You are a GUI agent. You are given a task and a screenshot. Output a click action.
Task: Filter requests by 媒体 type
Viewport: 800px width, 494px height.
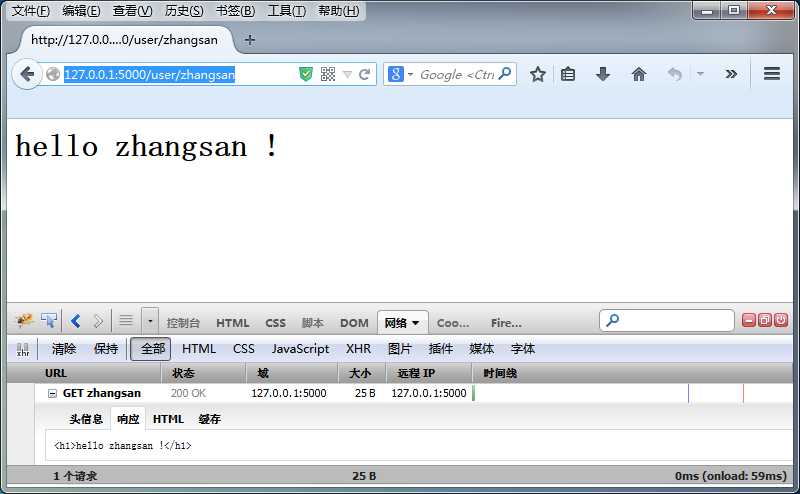click(482, 349)
